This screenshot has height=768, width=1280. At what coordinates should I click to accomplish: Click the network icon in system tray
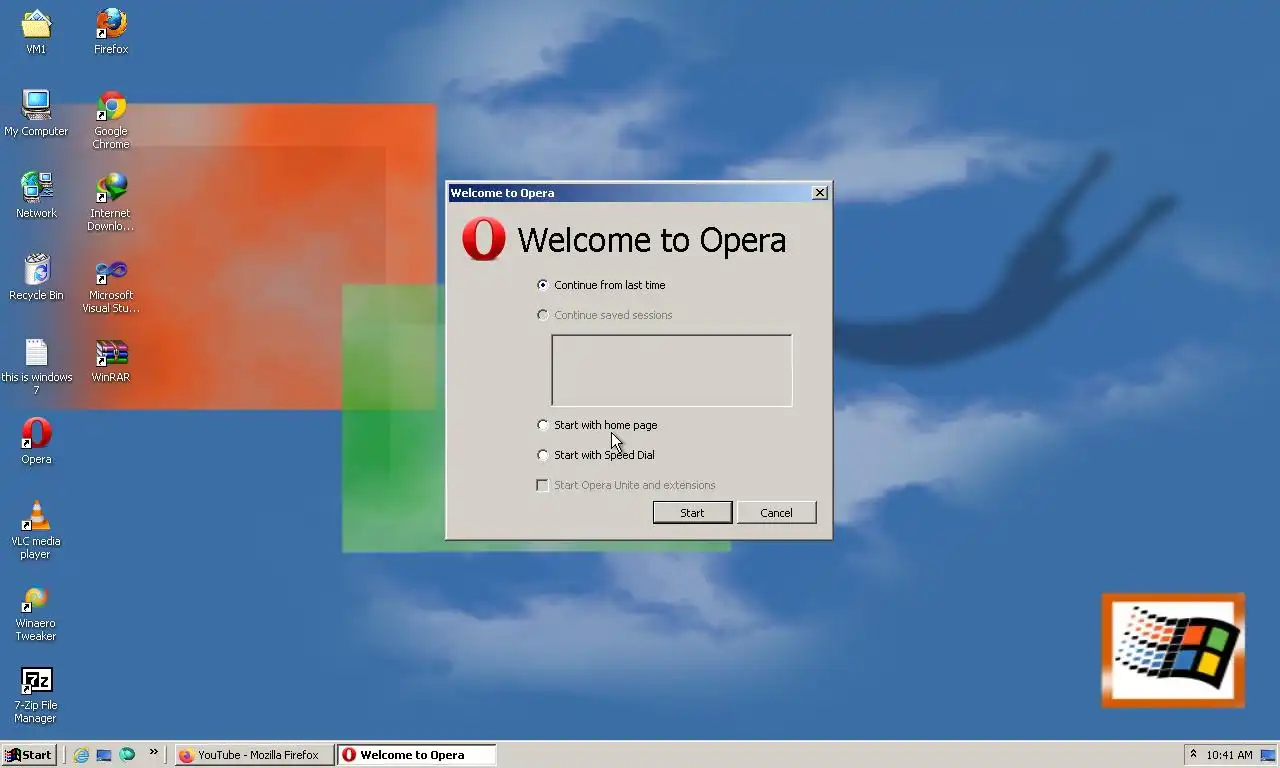point(1268,755)
